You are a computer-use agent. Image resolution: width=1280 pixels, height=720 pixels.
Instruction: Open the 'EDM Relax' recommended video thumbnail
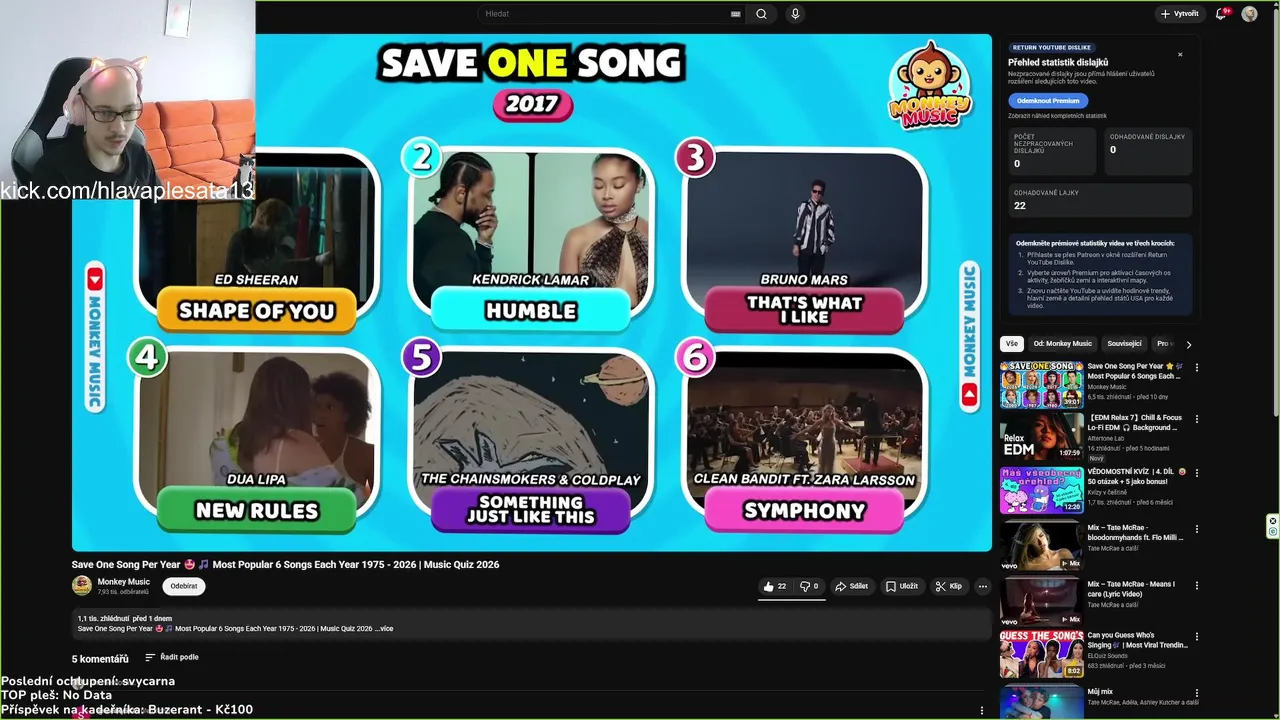[x=1041, y=436]
